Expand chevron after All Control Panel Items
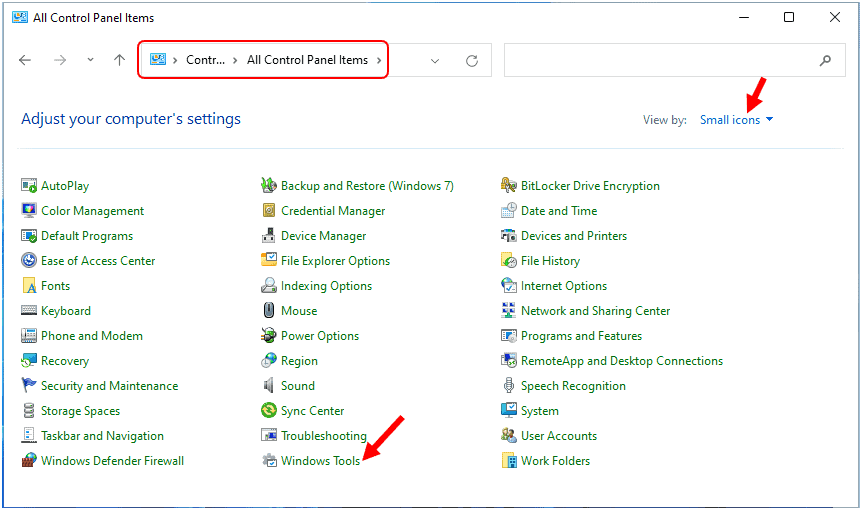864x512 pixels. tap(379, 60)
